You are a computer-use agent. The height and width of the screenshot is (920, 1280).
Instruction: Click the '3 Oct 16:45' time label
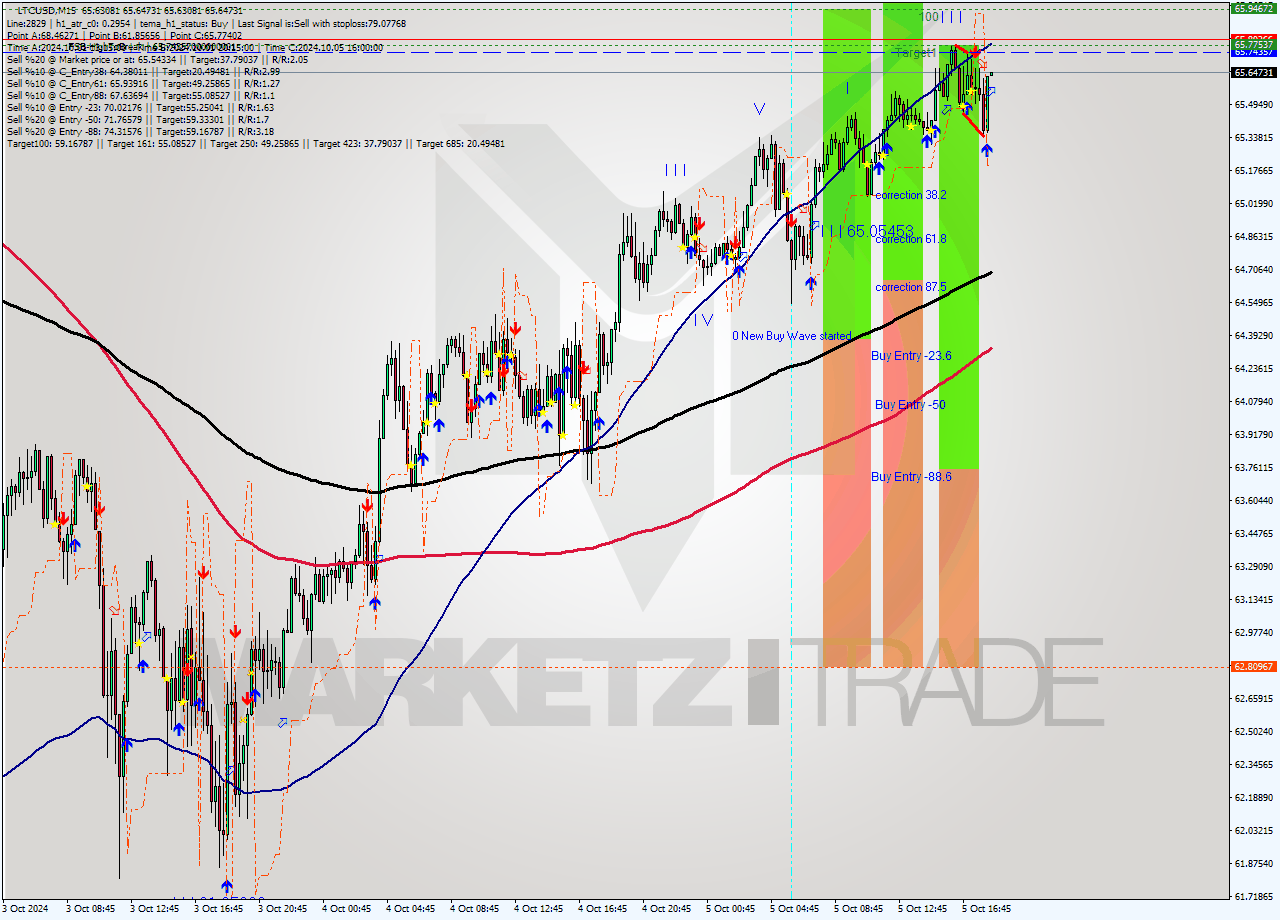(x=218, y=909)
